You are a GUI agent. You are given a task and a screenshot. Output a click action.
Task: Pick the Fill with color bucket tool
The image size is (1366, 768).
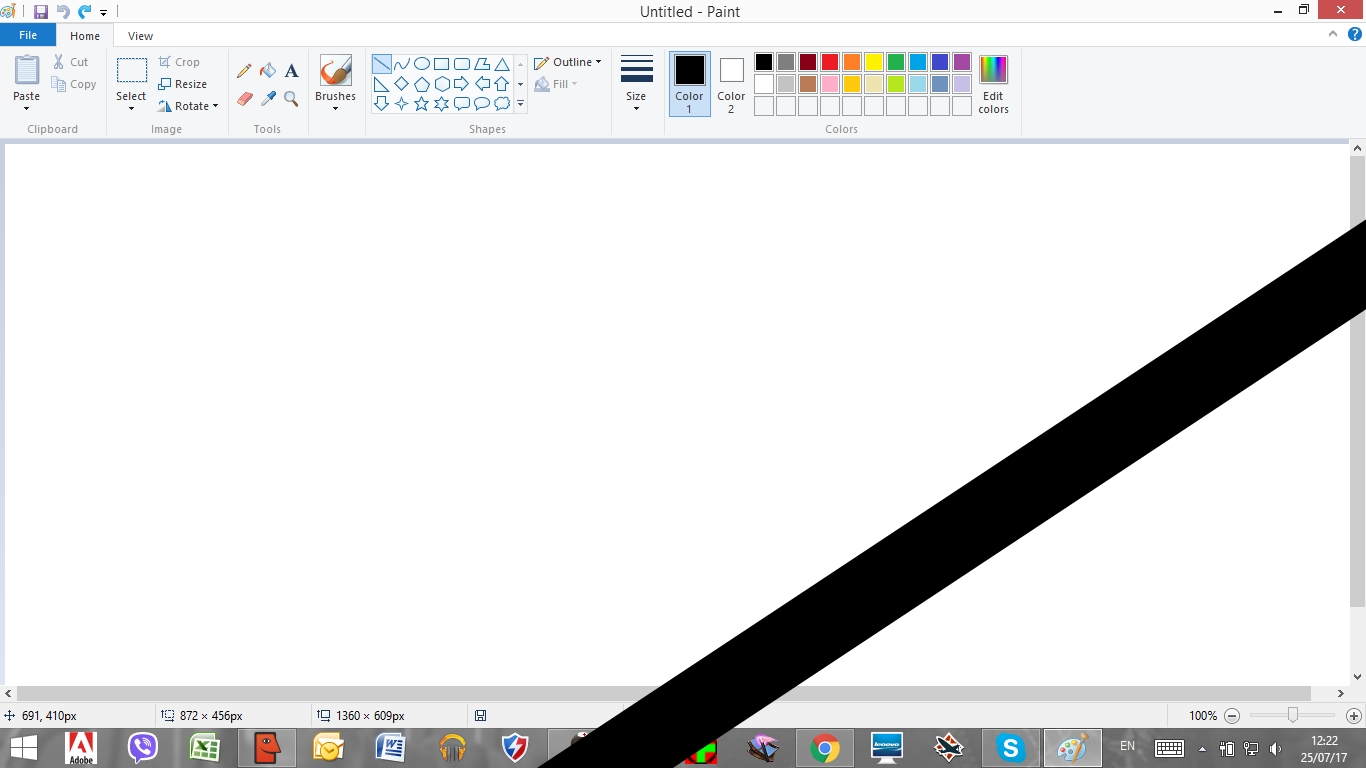(x=268, y=71)
